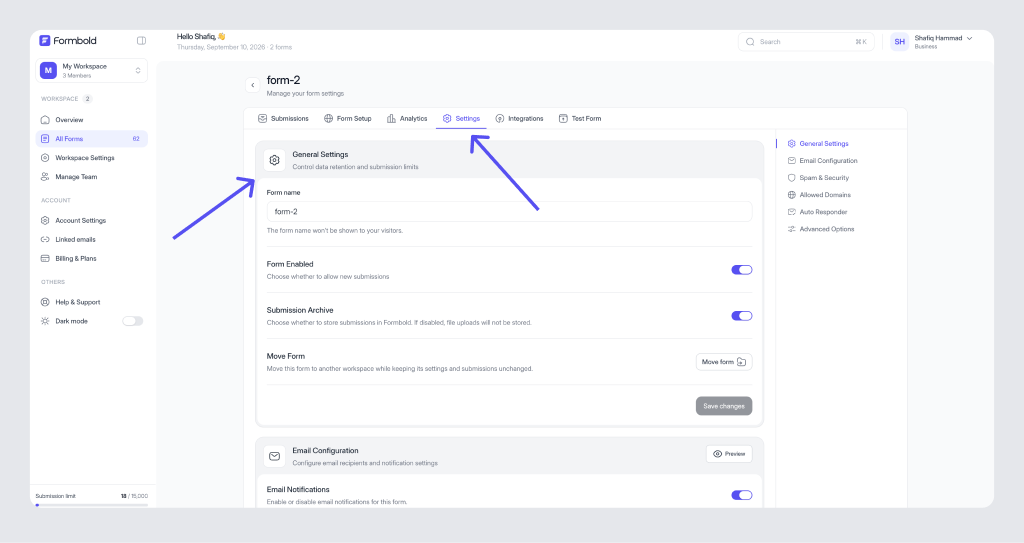
Task: Toggle the Email Notifications switch
Action: click(x=742, y=495)
